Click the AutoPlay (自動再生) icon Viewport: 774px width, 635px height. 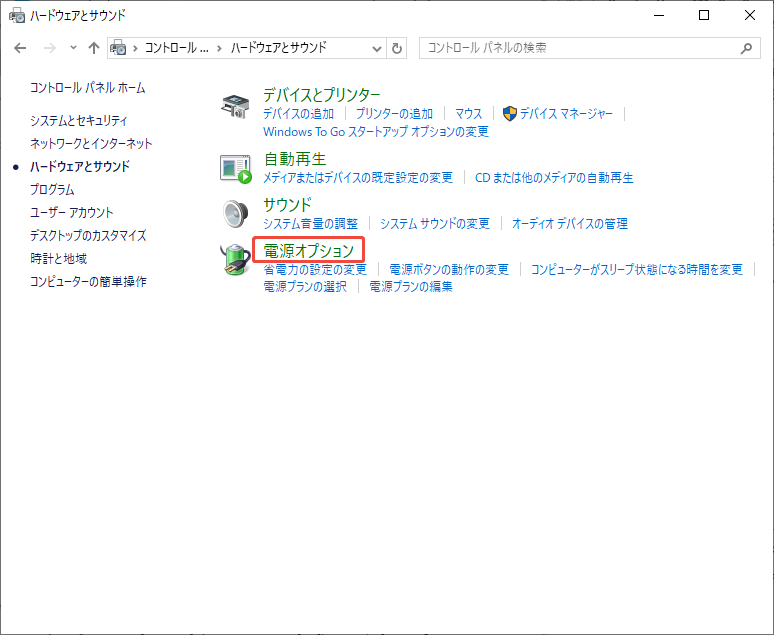click(236, 168)
